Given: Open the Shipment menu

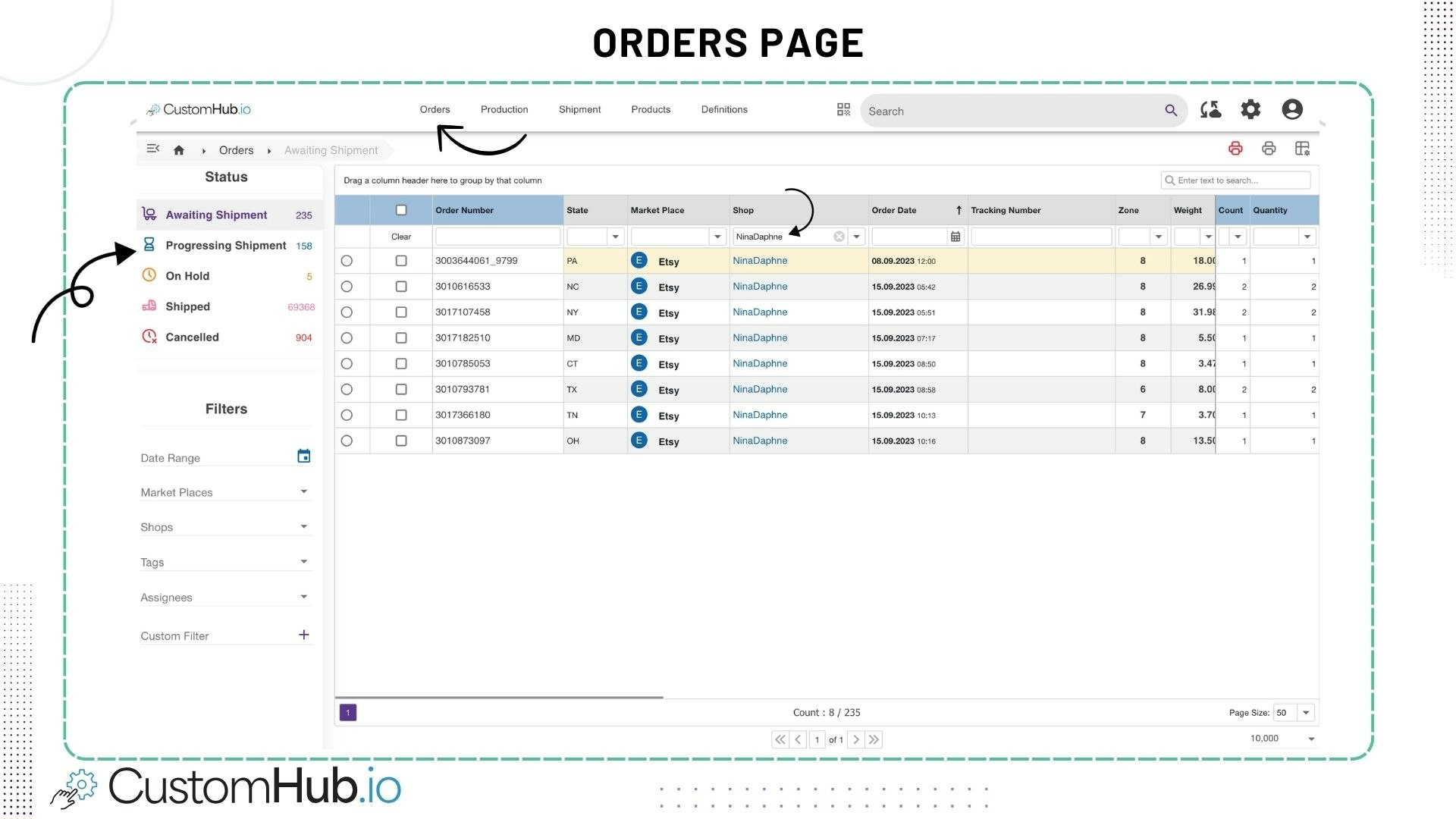Looking at the screenshot, I should (579, 109).
